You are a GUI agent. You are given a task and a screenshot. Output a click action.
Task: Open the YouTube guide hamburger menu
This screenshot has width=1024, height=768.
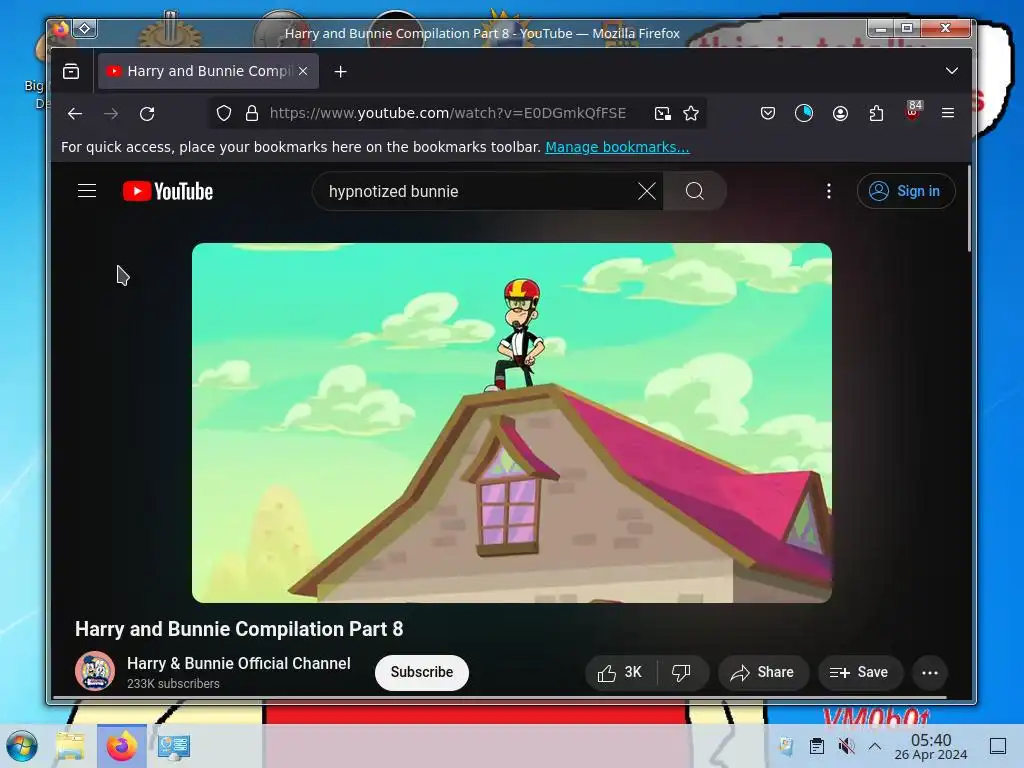click(87, 191)
